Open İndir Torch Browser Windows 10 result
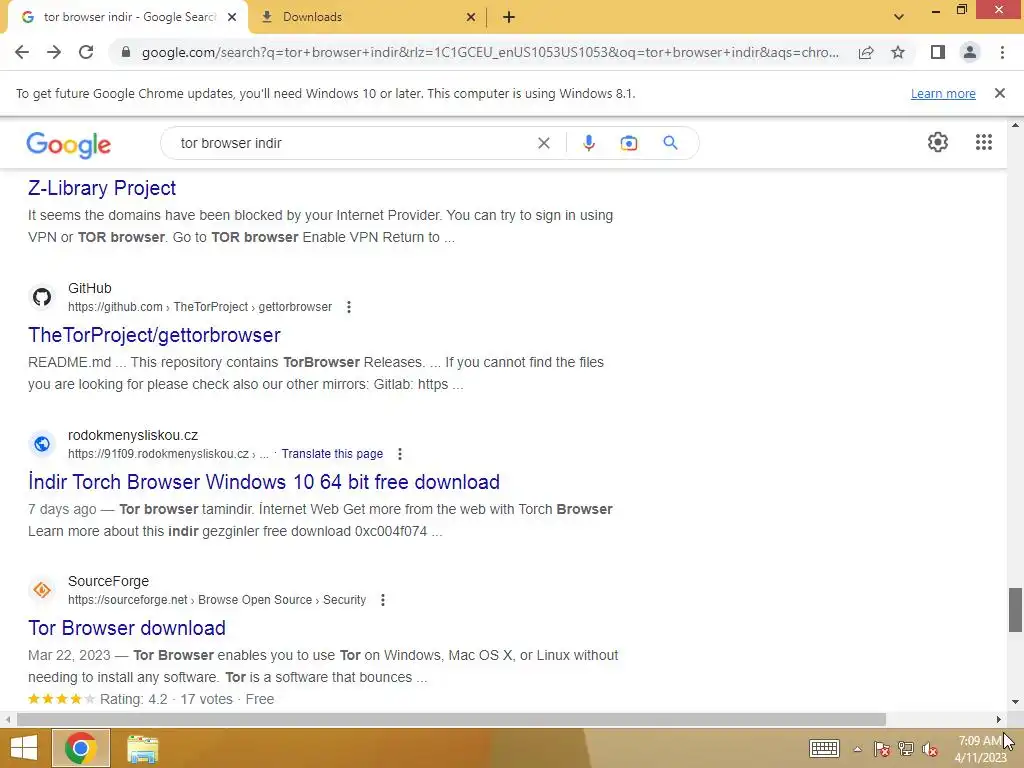The width and height of the screenshot is (1024, 768). (264, 482)
